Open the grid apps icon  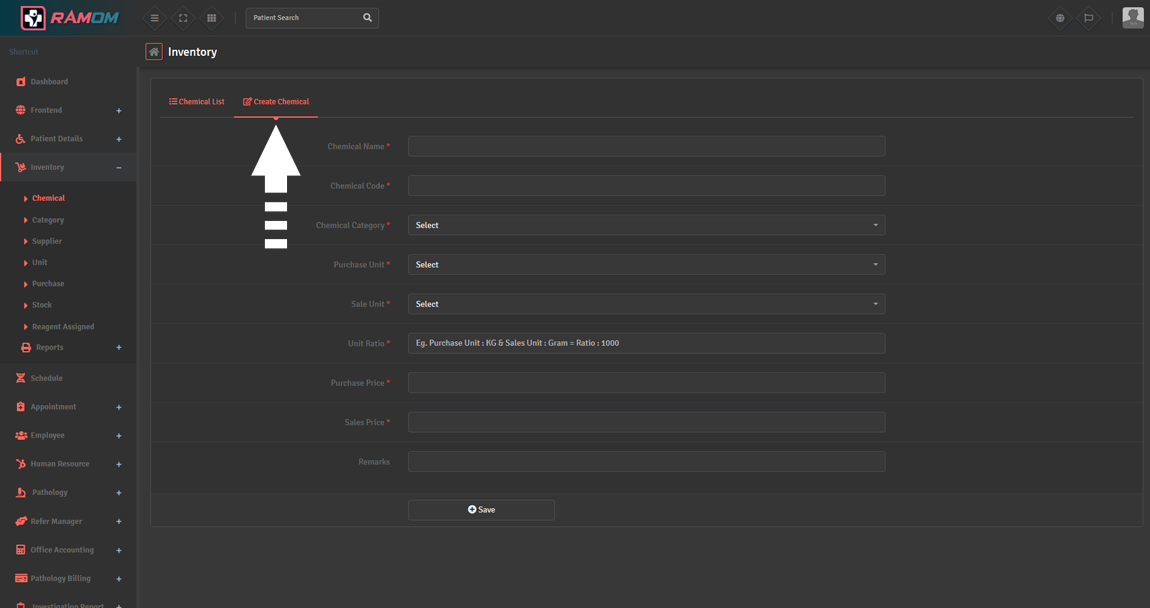pyautogui.click(x=211, y=18)
